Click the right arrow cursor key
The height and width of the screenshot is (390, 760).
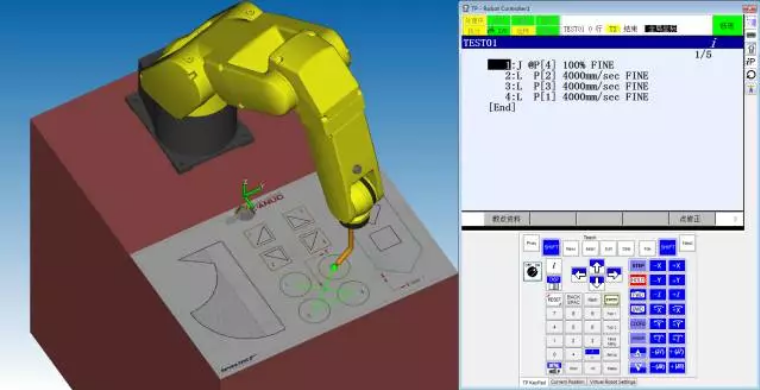[614, 274]
